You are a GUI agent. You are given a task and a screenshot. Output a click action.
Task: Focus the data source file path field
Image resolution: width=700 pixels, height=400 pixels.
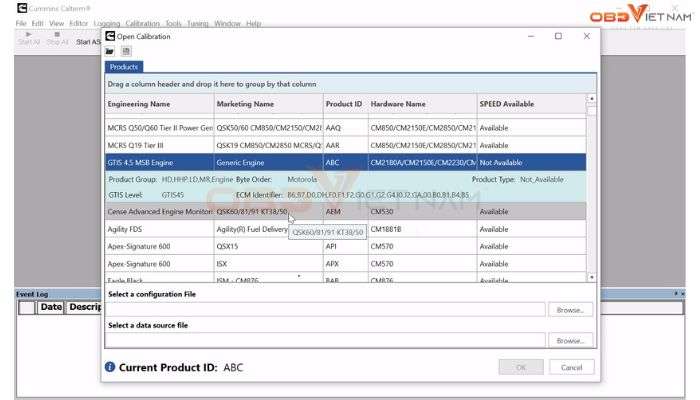point(325,340)
